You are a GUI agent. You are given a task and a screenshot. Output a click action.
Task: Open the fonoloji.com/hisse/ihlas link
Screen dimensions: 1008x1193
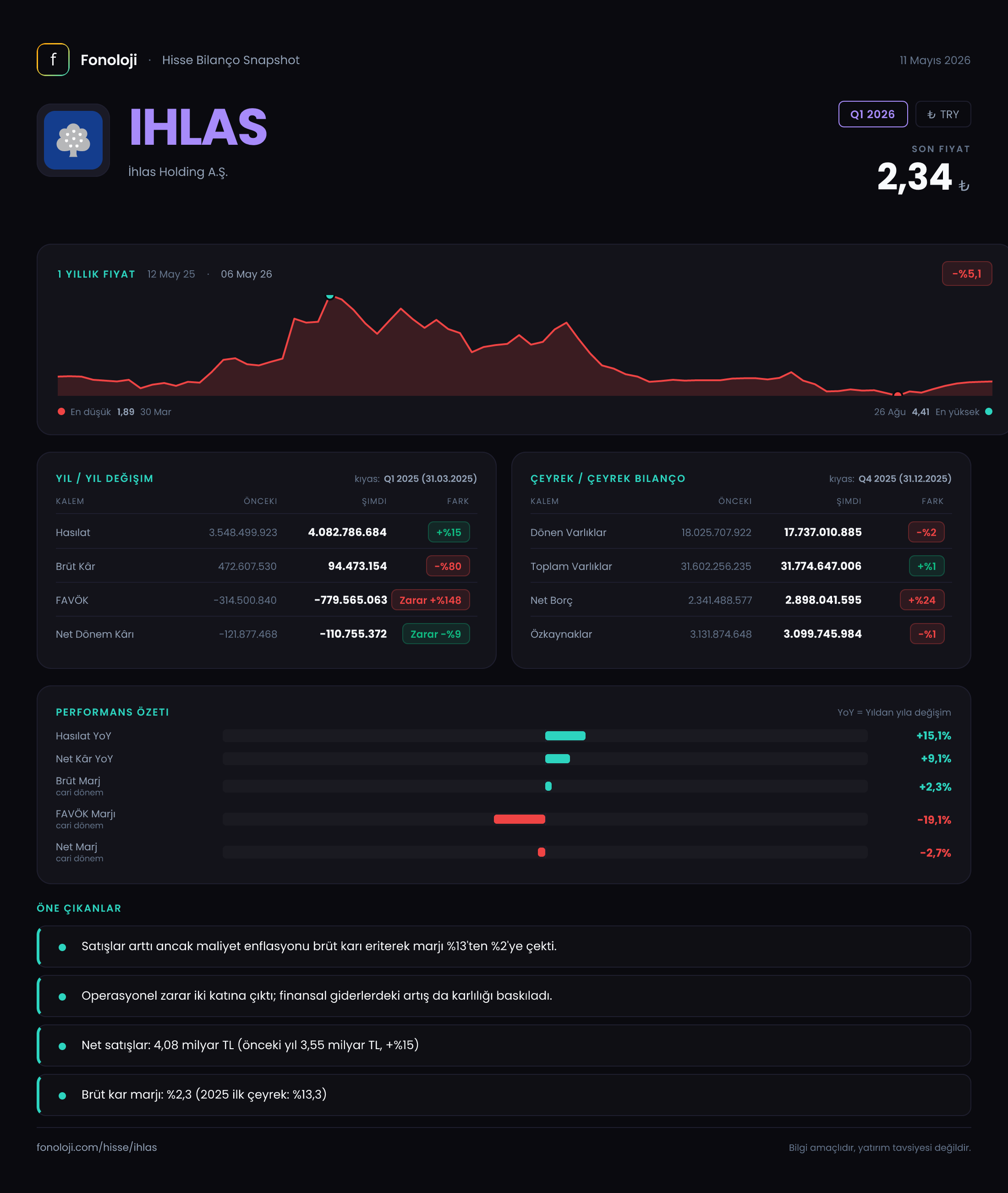[97, 1147]
